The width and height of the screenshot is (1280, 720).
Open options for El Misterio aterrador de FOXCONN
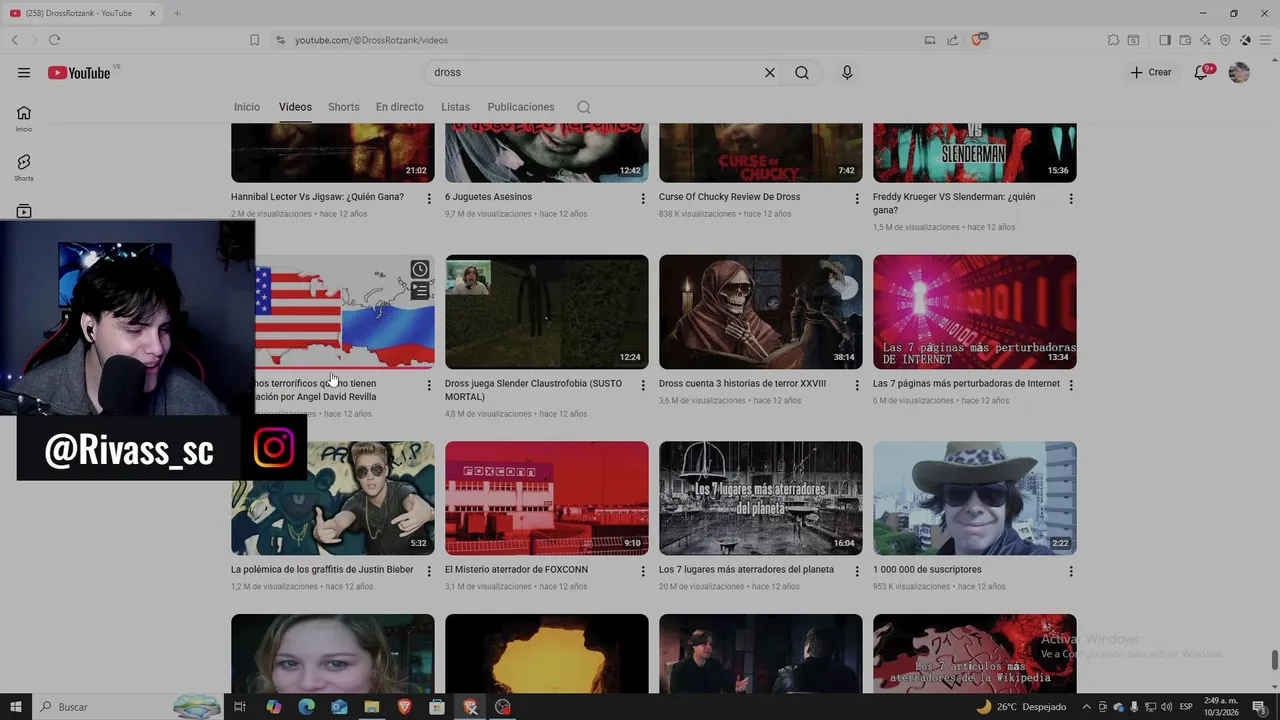pos(643,571)
